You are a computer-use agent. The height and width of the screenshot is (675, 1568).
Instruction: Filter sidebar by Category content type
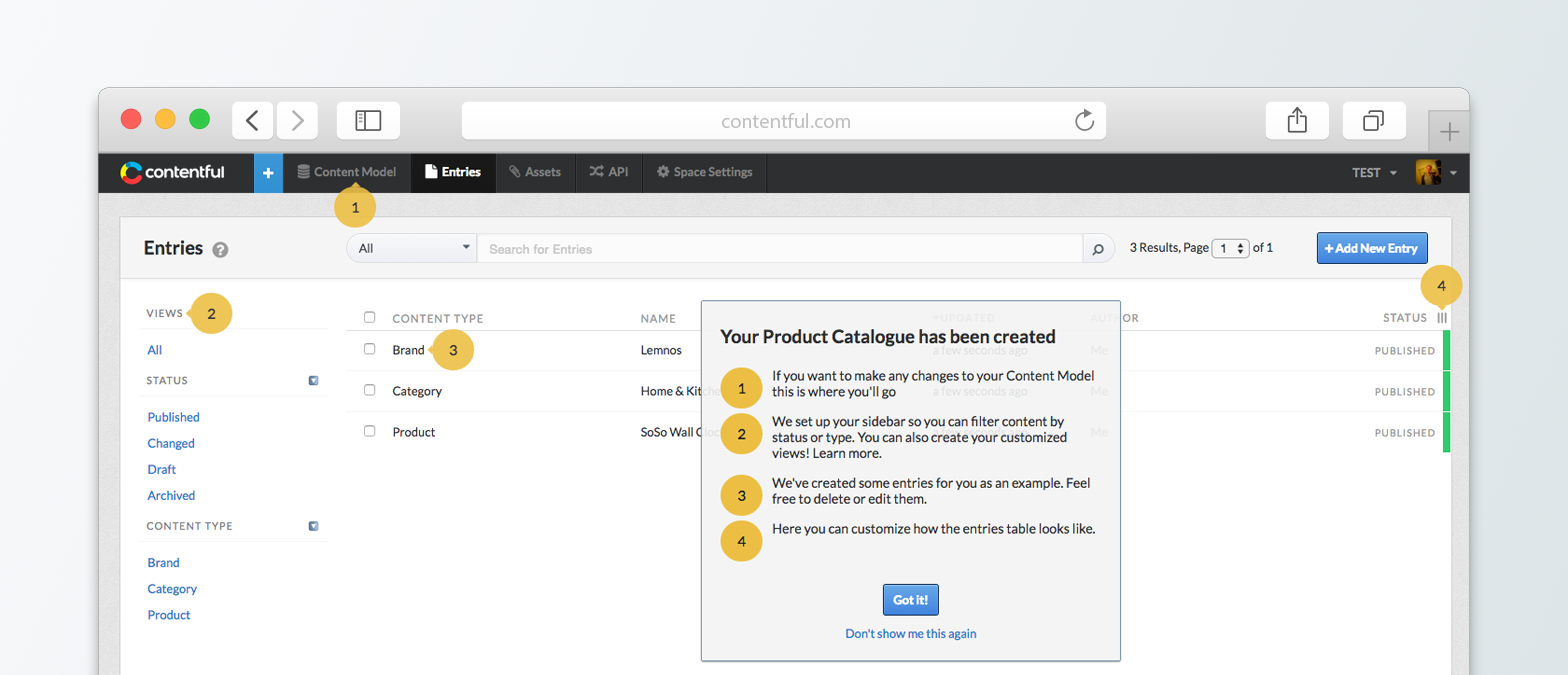pos(172,589)
